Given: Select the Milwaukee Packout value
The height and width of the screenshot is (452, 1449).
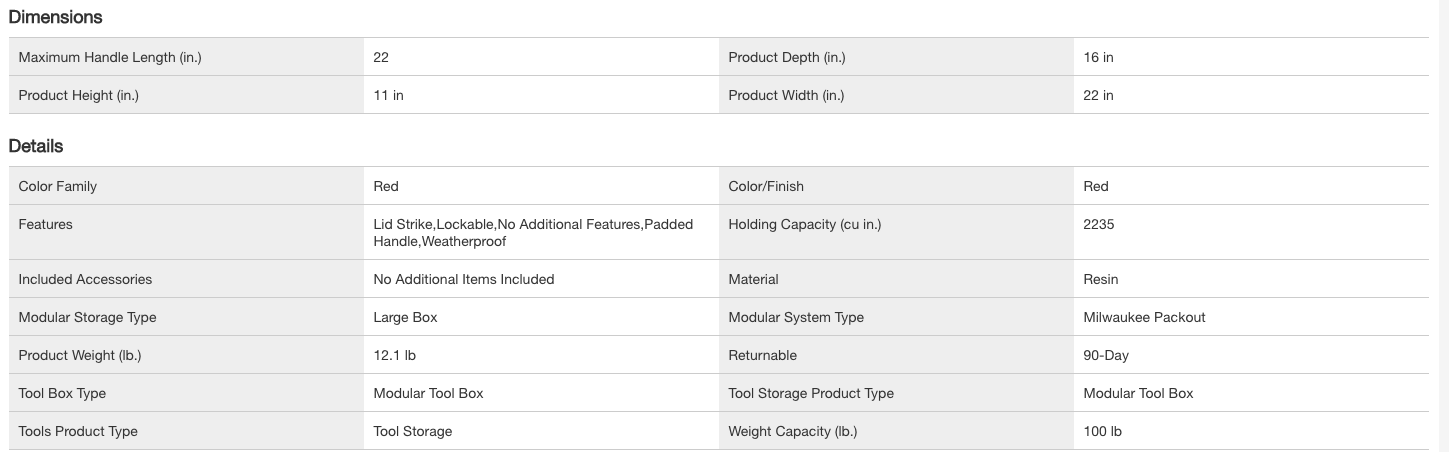Looking at the screenshot, I should (1144, 318).
